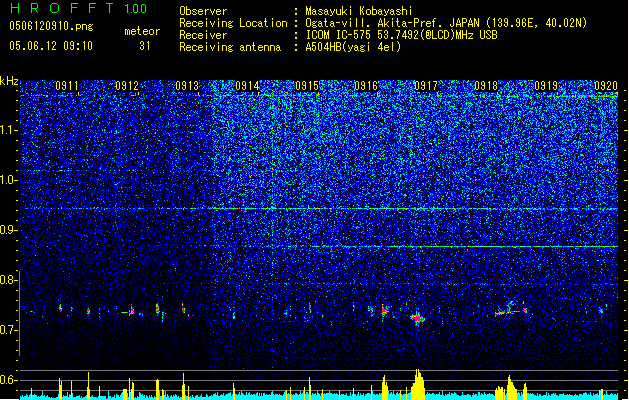The image size is (629, 400).
Task: Click the 0919 time marker
Action: tap(546, 86)
